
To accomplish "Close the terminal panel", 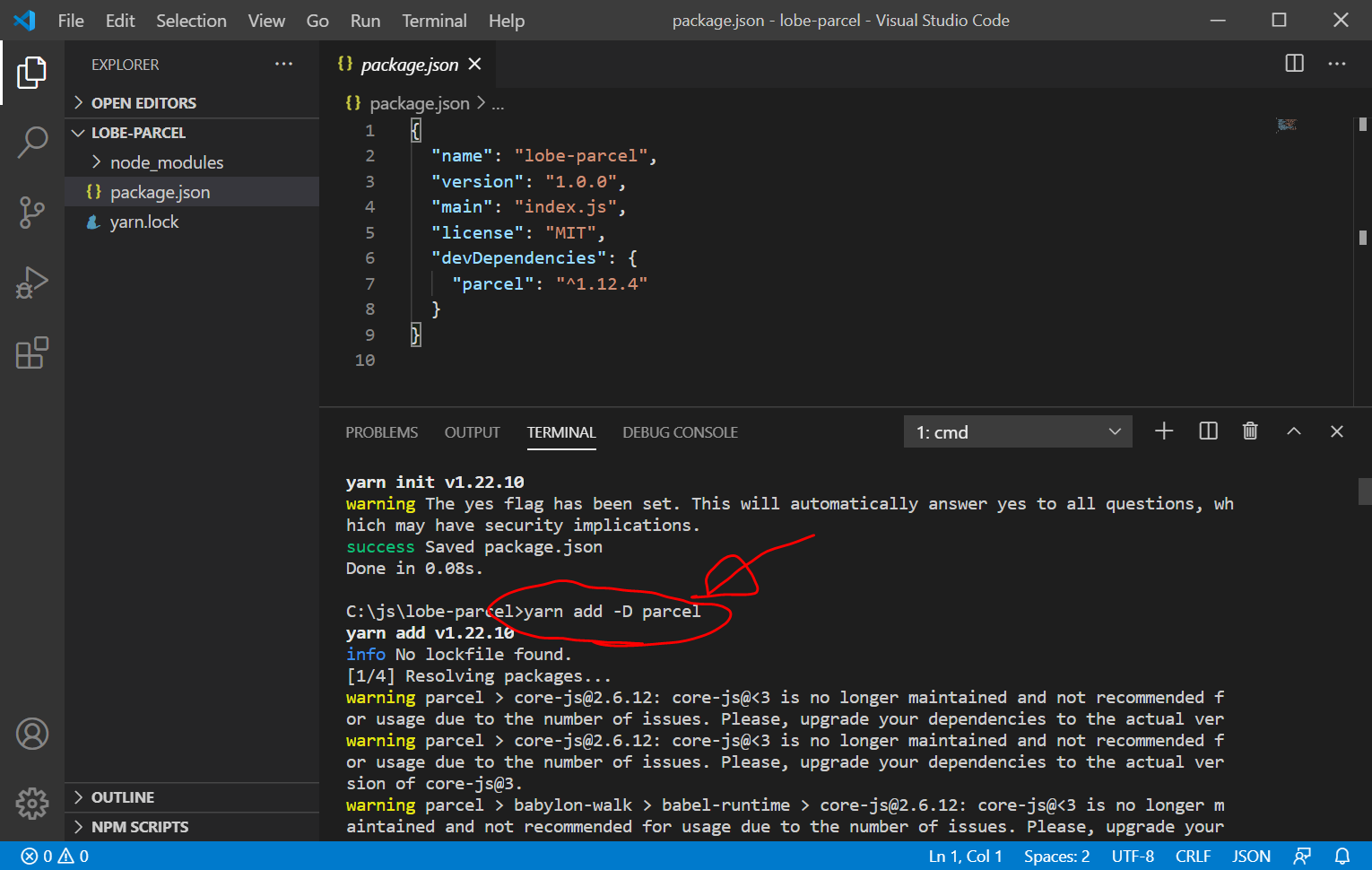I will [x=1337, y=431].
